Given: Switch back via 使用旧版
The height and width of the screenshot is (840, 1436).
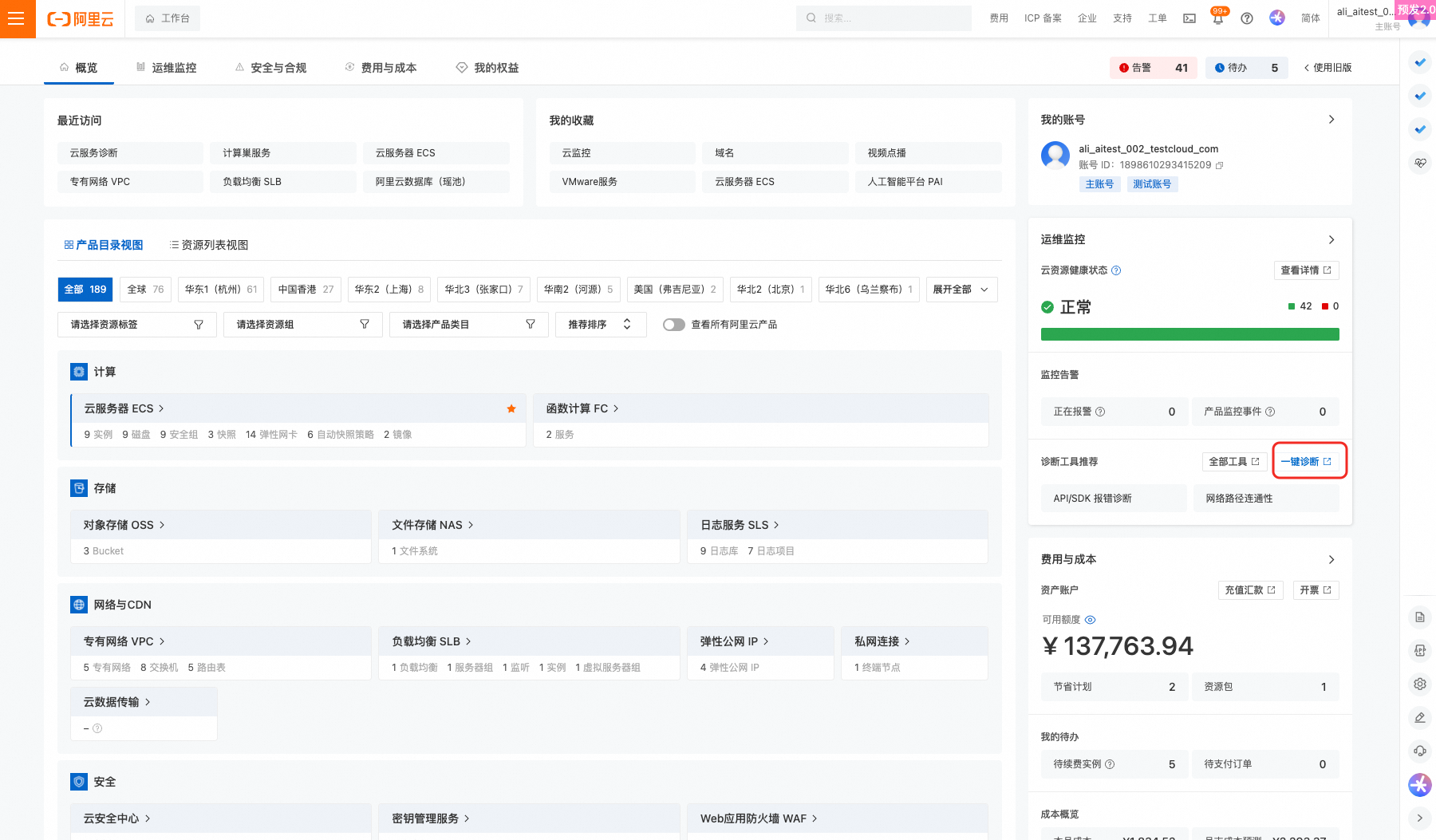Looking at the screenshot, I should point(1328,68).
